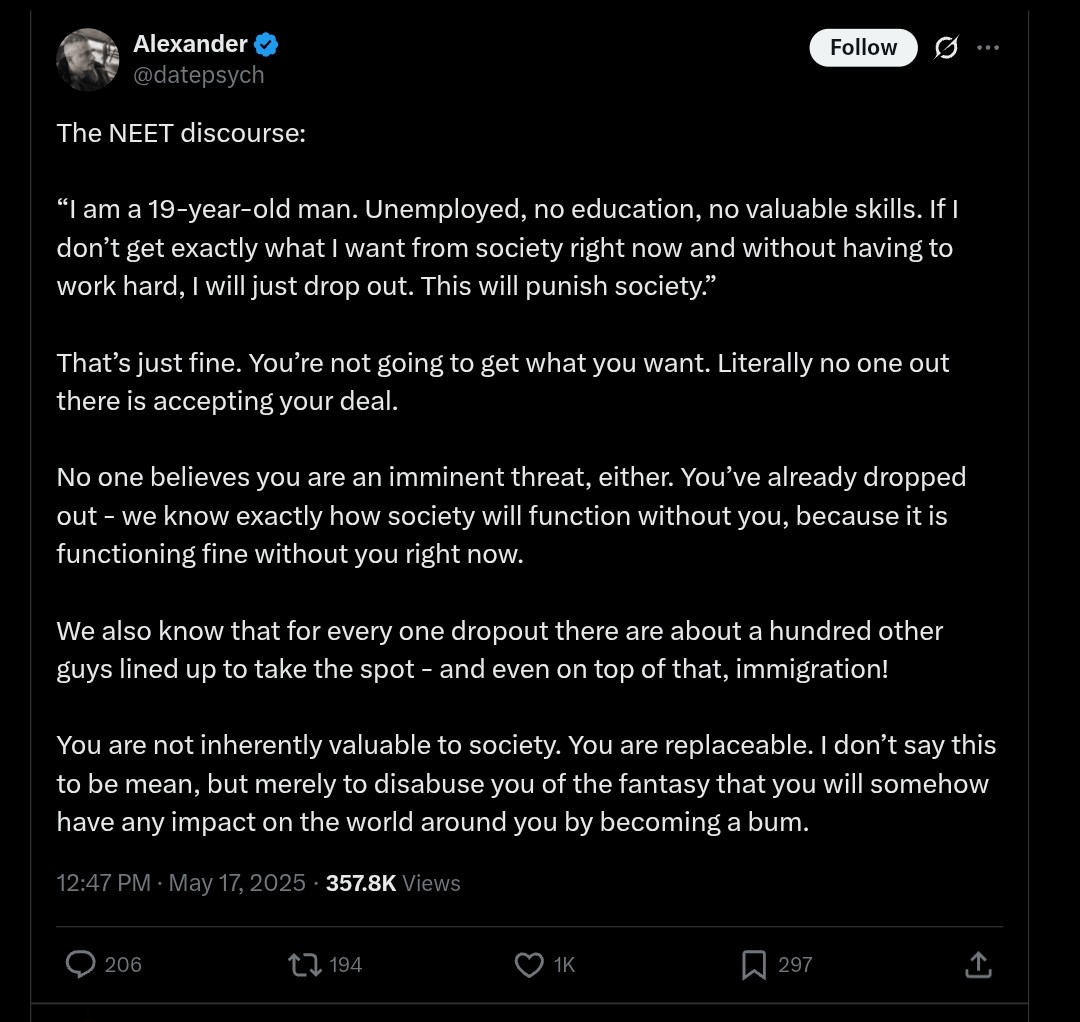Click the @datepsych handle
Screen dimensions: 1080x1022
(x=198, y=75)
